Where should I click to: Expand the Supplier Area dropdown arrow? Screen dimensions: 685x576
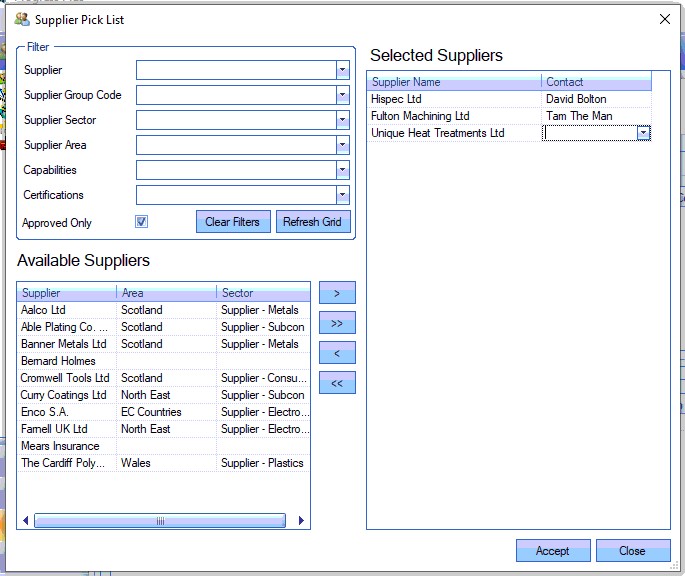[x=342, y=145]
